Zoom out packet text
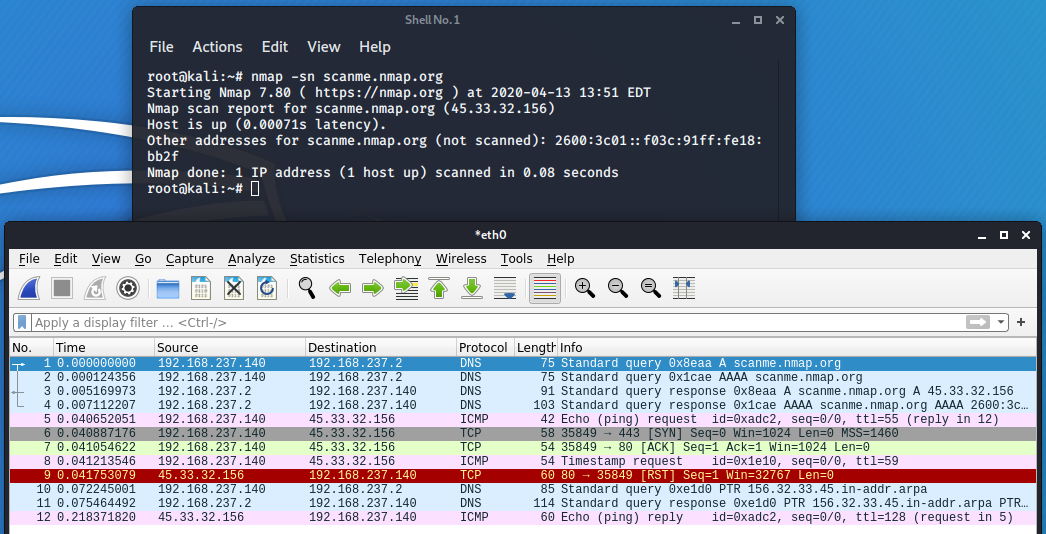This screenshot has width=1046, height=534. coord(618,288)
